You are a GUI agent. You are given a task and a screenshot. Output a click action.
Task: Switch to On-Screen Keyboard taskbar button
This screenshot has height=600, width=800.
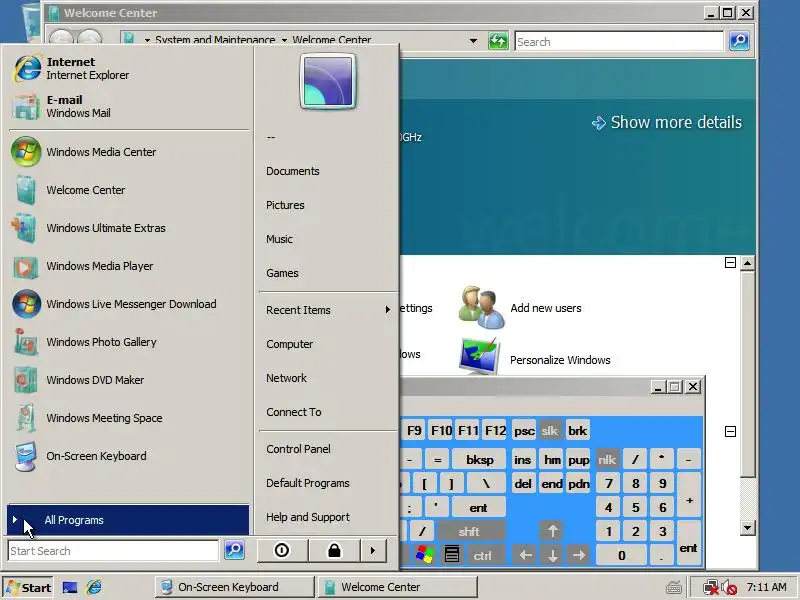(x=235, y=587)
